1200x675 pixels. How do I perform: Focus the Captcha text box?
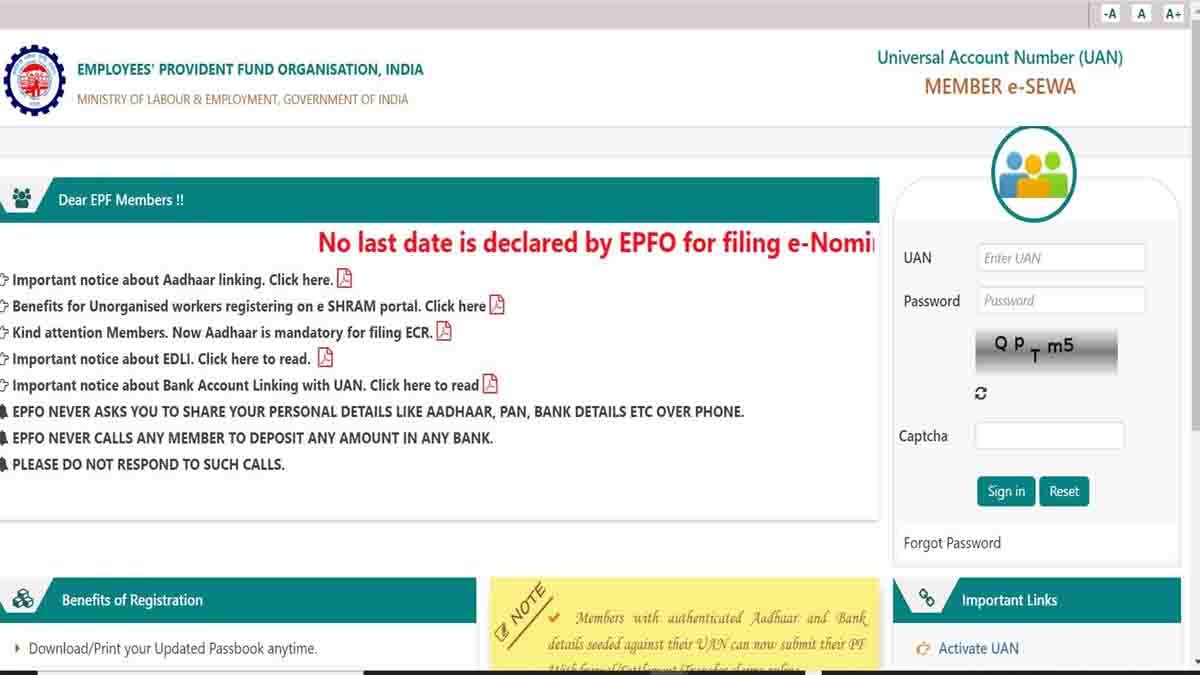pyautogui.click(x=1049, y=436)
